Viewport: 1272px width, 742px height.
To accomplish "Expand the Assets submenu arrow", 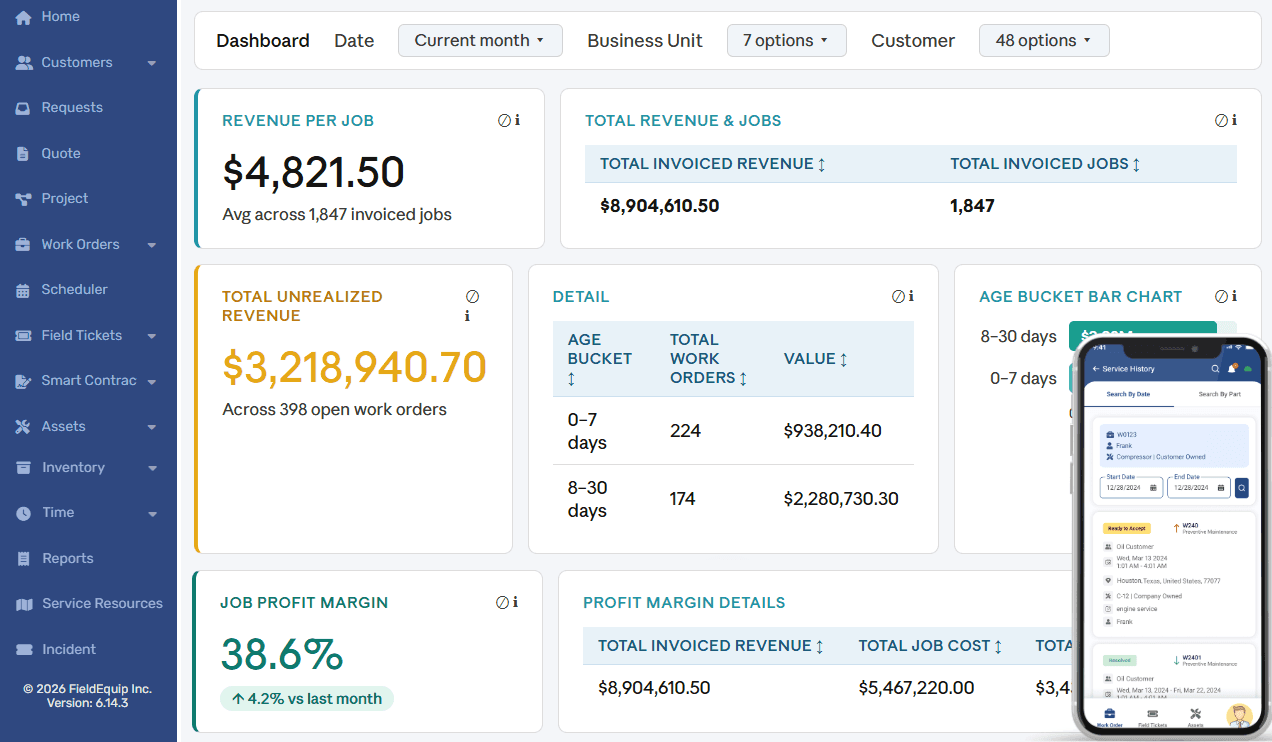I will (152, 427).
